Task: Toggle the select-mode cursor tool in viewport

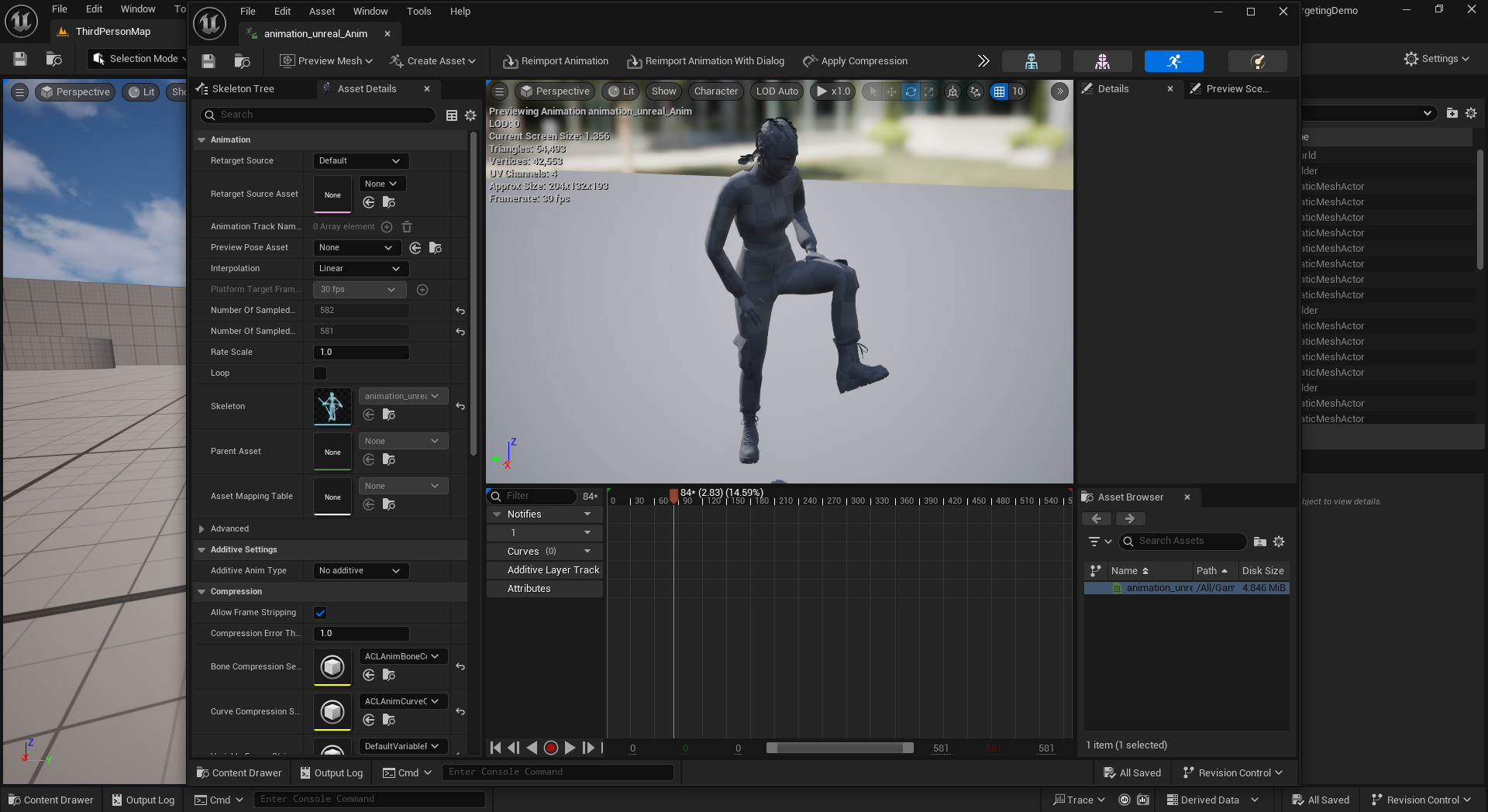Action: 873,91
